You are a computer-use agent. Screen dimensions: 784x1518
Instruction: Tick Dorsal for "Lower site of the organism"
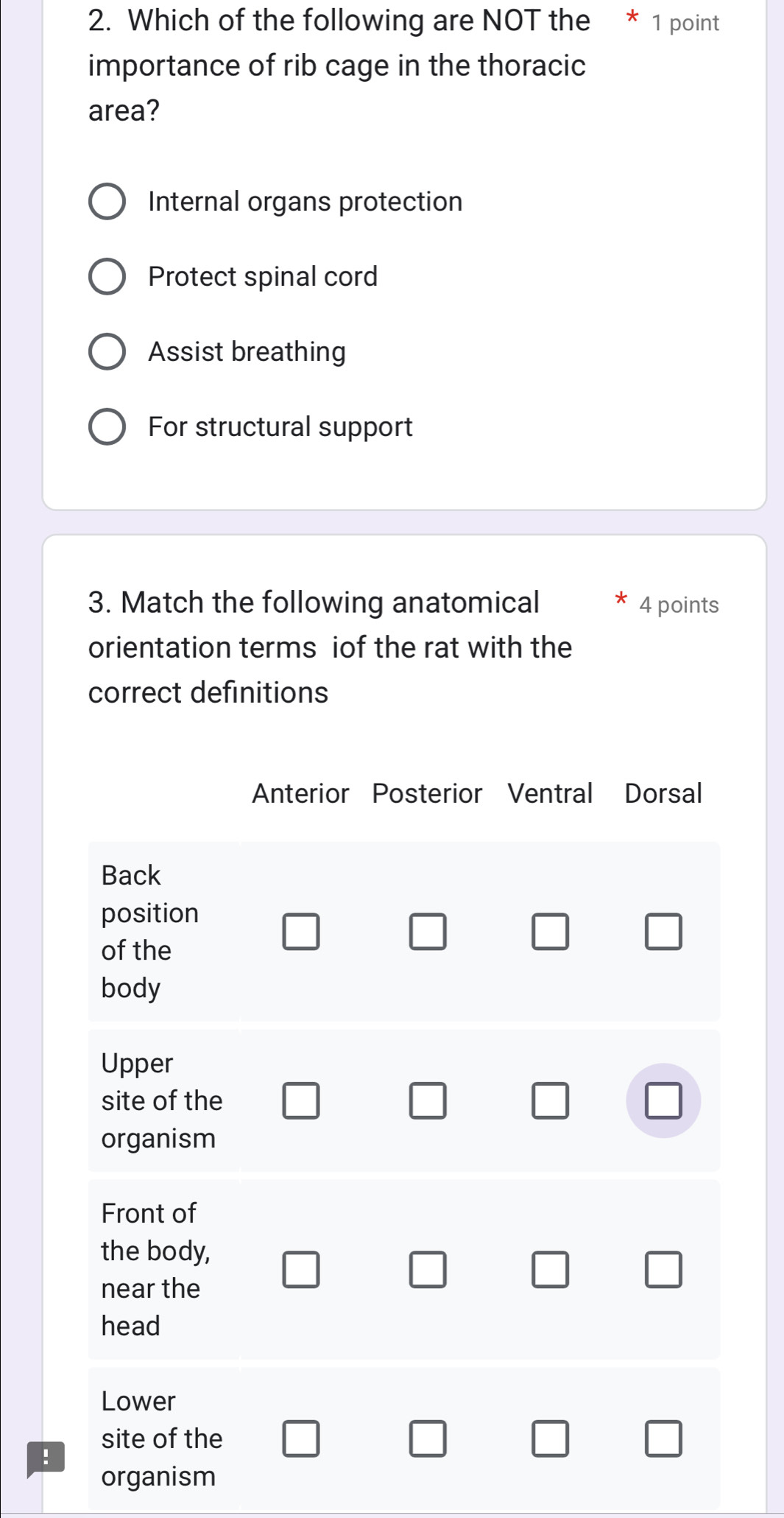[663, 1439]
